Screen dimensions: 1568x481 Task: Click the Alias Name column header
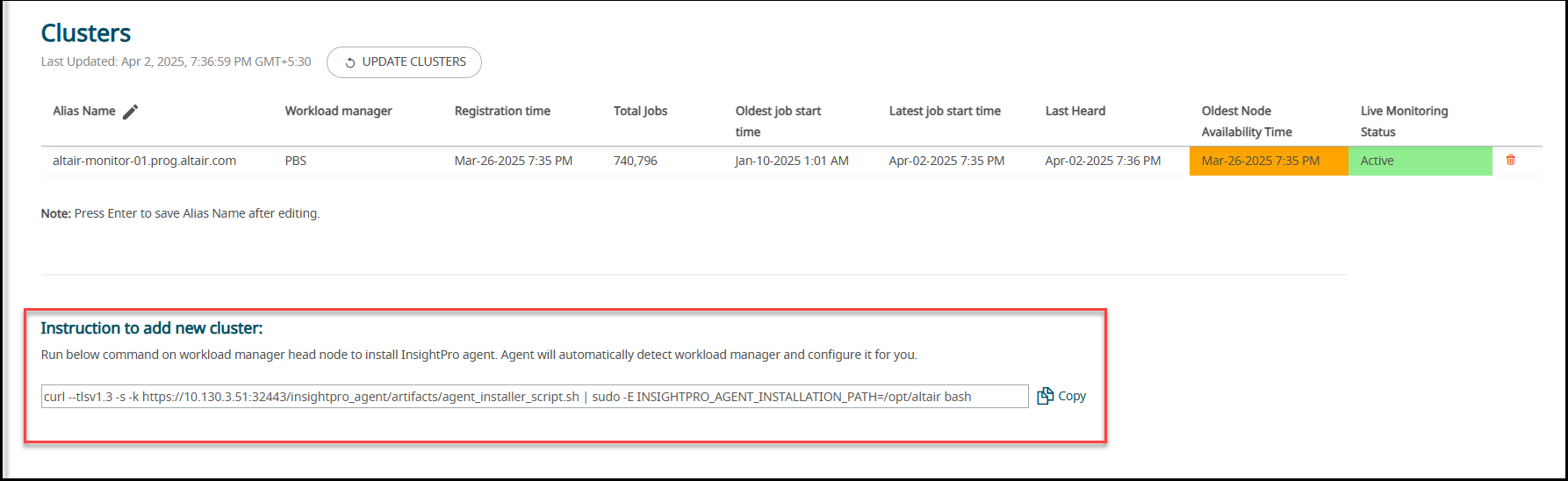[84, 111]
